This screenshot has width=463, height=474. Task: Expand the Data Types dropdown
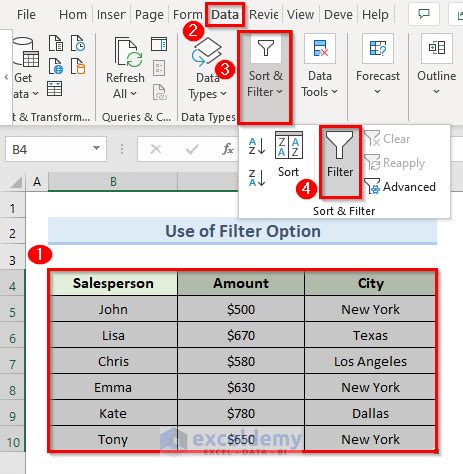tap(224, 94)
